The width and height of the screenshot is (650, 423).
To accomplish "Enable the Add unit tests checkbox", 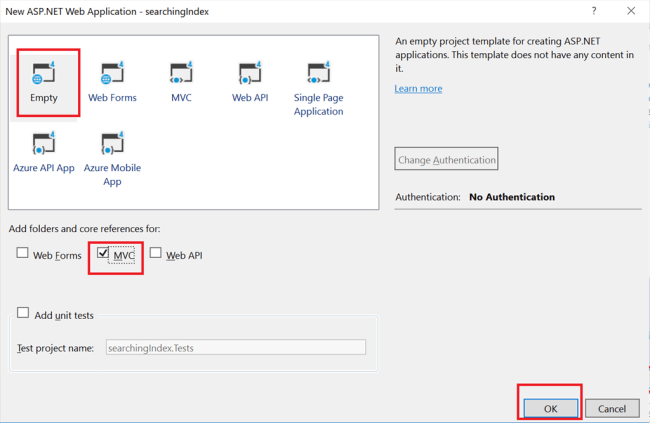I will pos(23,313).
